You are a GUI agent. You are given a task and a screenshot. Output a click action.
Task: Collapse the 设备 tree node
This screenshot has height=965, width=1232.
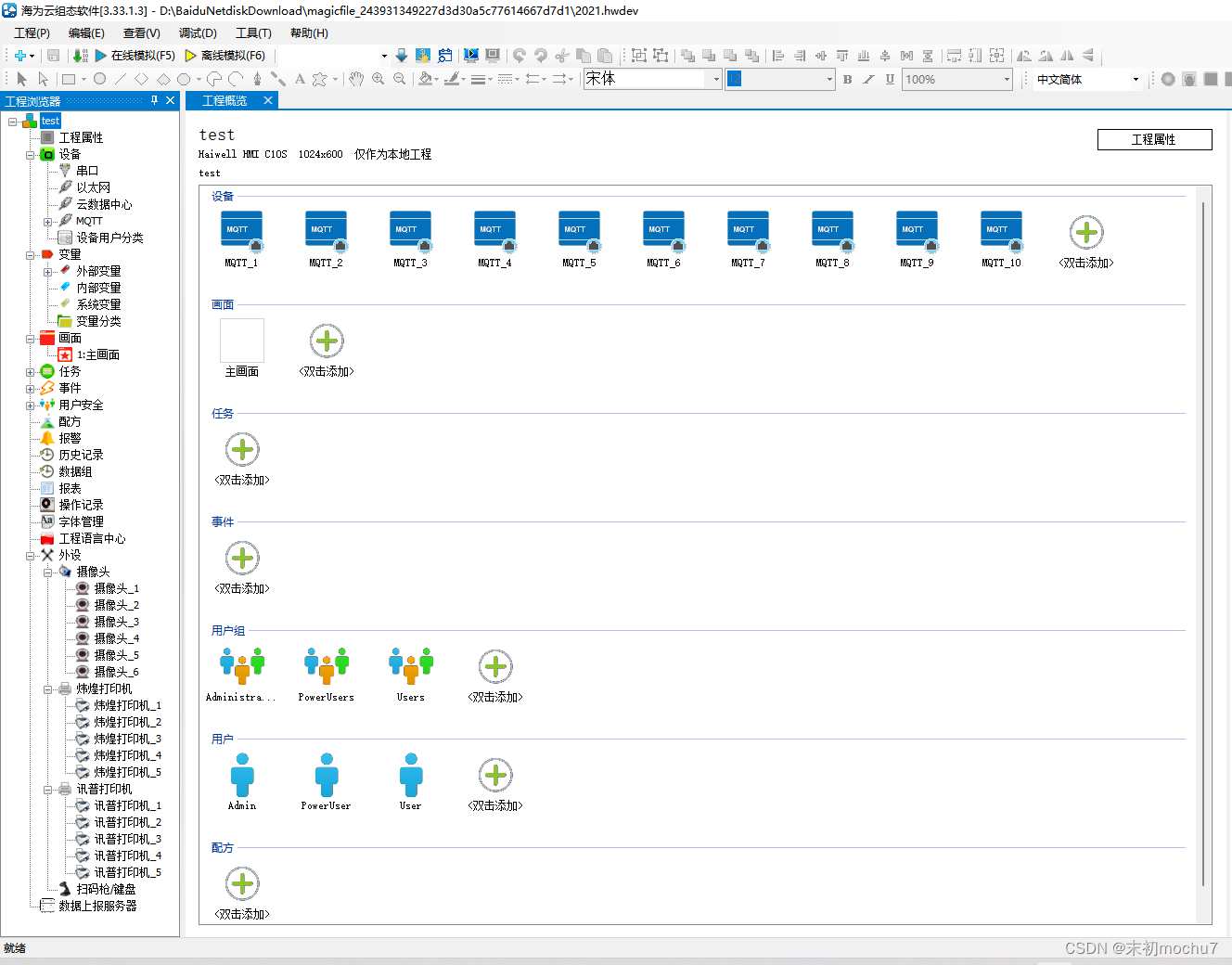[31, 155]
